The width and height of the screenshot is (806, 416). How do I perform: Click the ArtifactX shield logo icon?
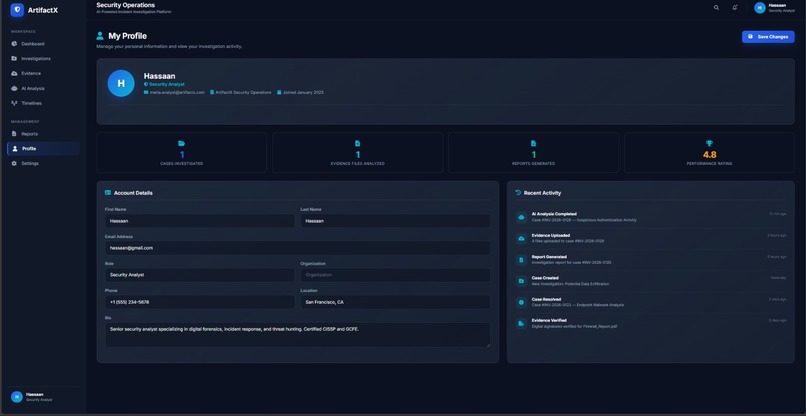click(x=17, y=10)
